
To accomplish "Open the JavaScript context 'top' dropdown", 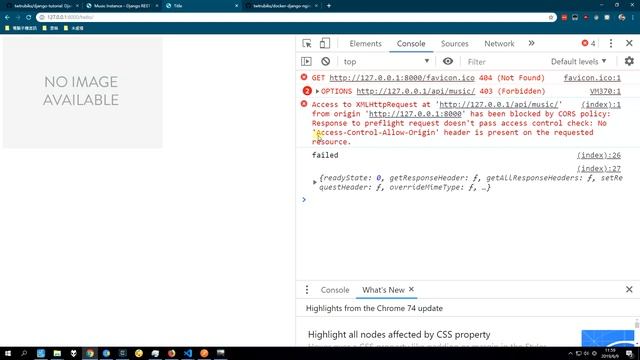I will click(387, 61).
